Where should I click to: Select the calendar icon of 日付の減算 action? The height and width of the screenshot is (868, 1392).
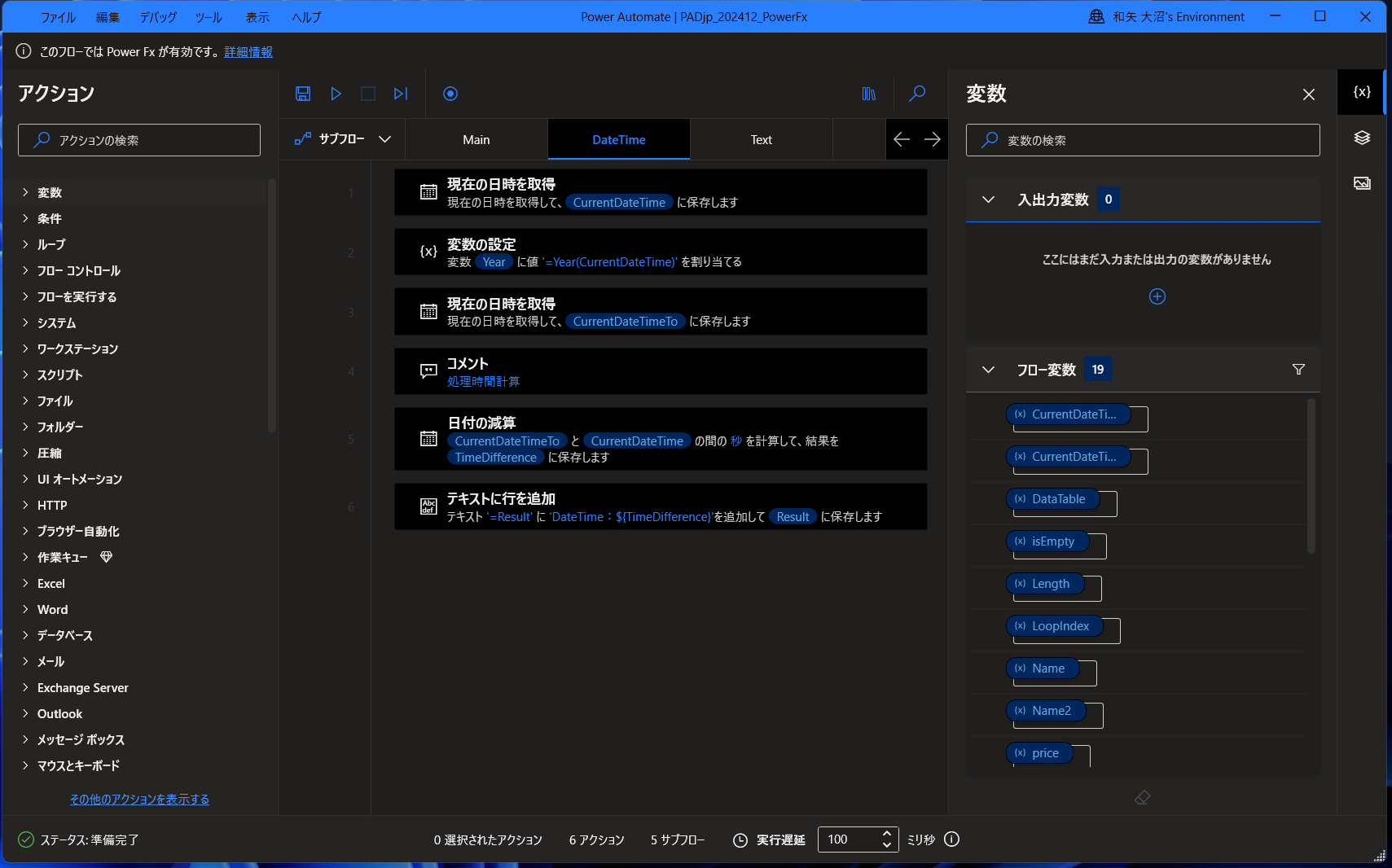pyautogui.click(x=428, y=439)
